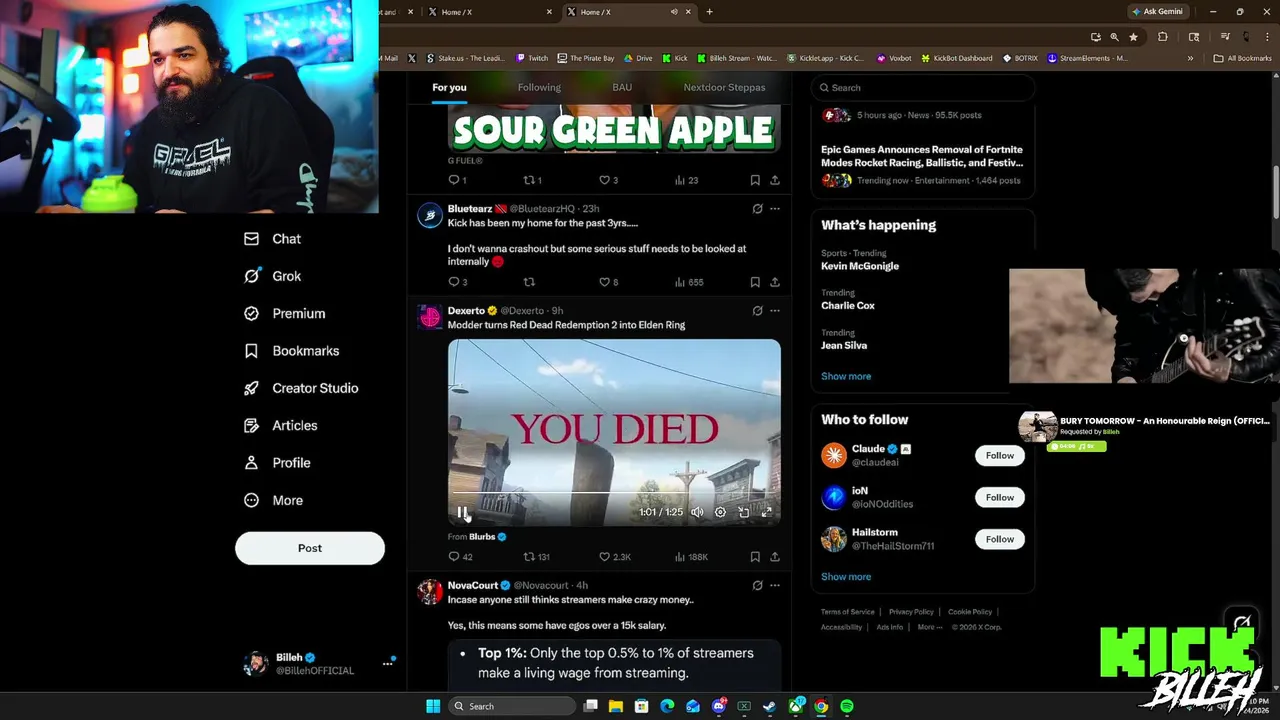Open the Terms of Service link
This screenshot has height=720, width=1280.
click(847, 612)
